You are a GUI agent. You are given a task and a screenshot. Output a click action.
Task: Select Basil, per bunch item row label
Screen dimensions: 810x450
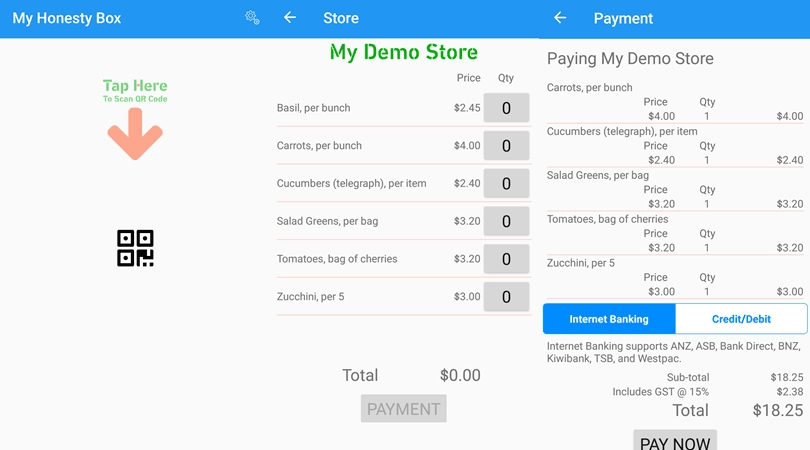314,108
